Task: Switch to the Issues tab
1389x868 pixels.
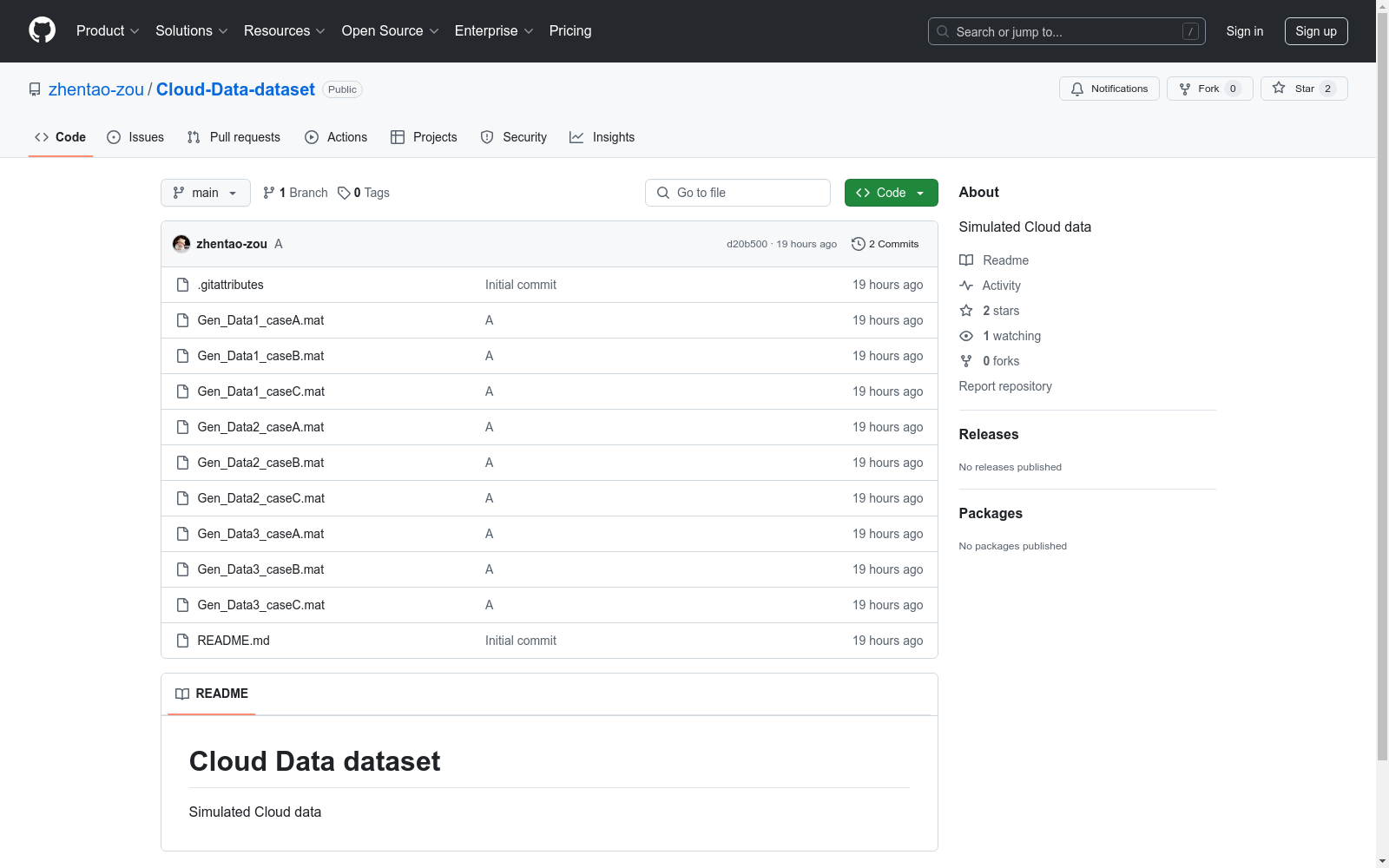Action: click(135, 137)
